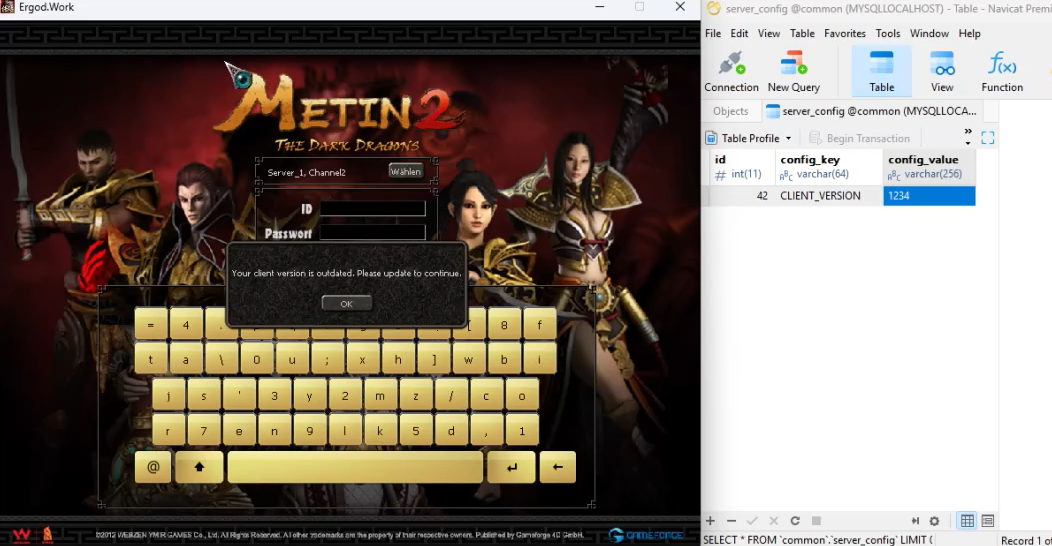Switch to grid view mode

click(x=967, y=521)
